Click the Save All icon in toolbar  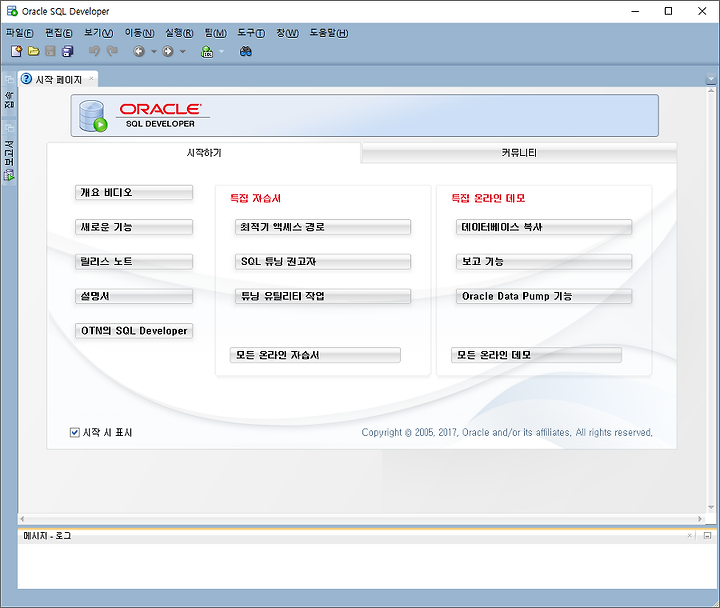click(68, 51)
